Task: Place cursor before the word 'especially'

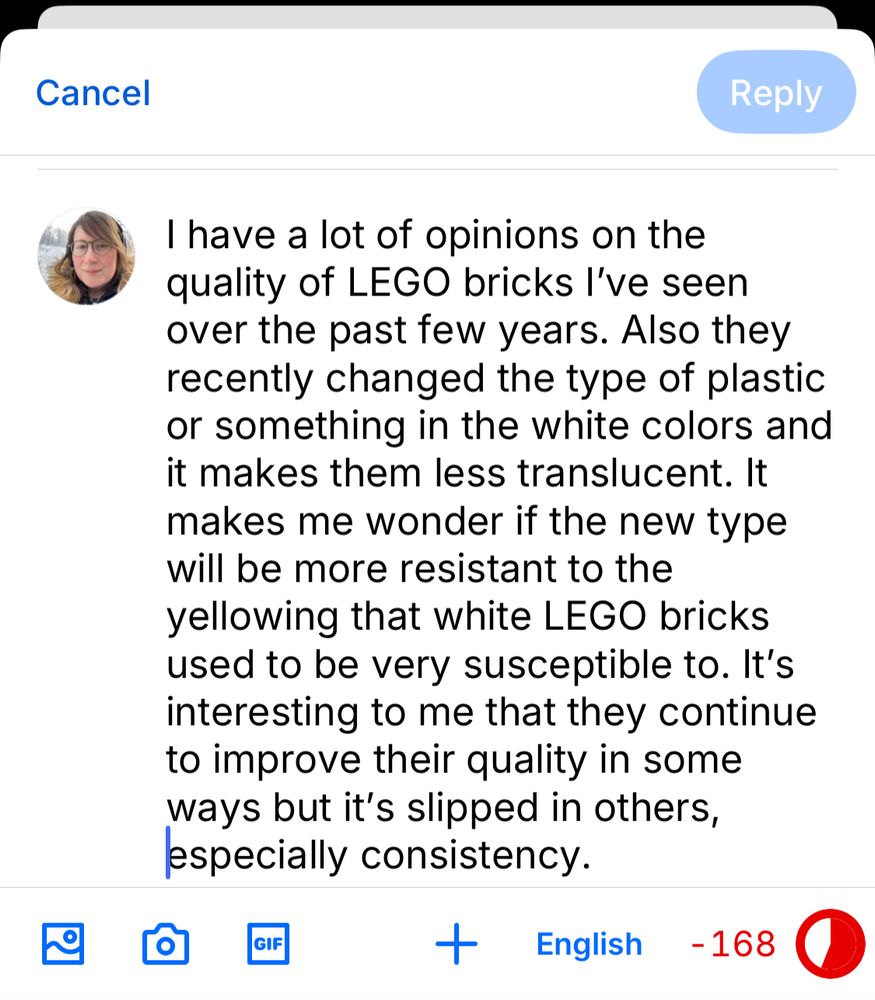Action: click(x=169, y=854)
